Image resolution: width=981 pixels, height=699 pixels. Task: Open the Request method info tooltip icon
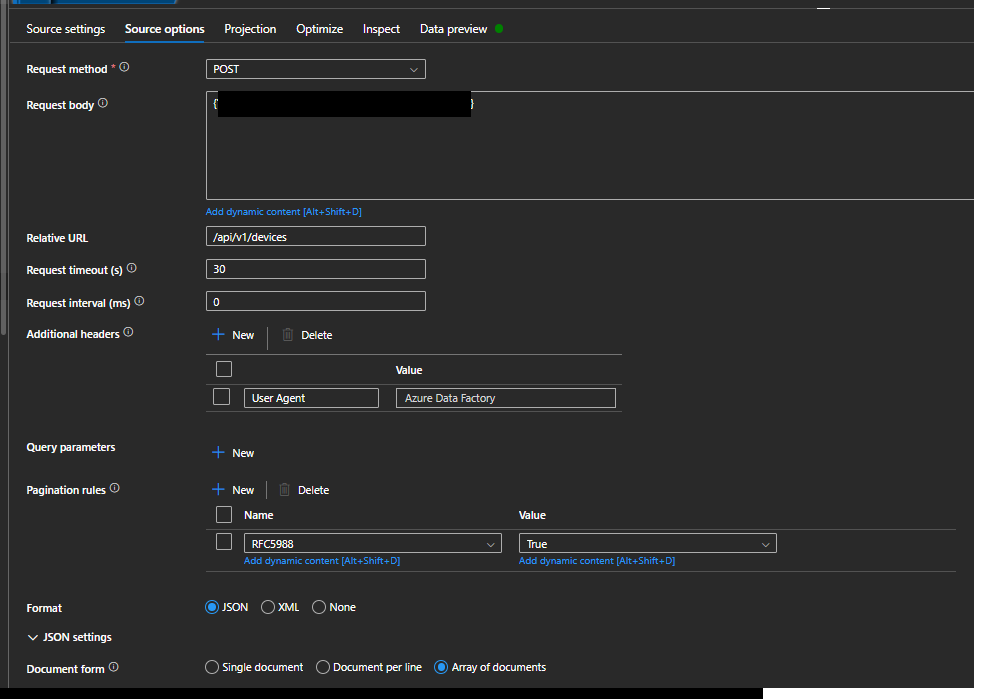(123, 68)
